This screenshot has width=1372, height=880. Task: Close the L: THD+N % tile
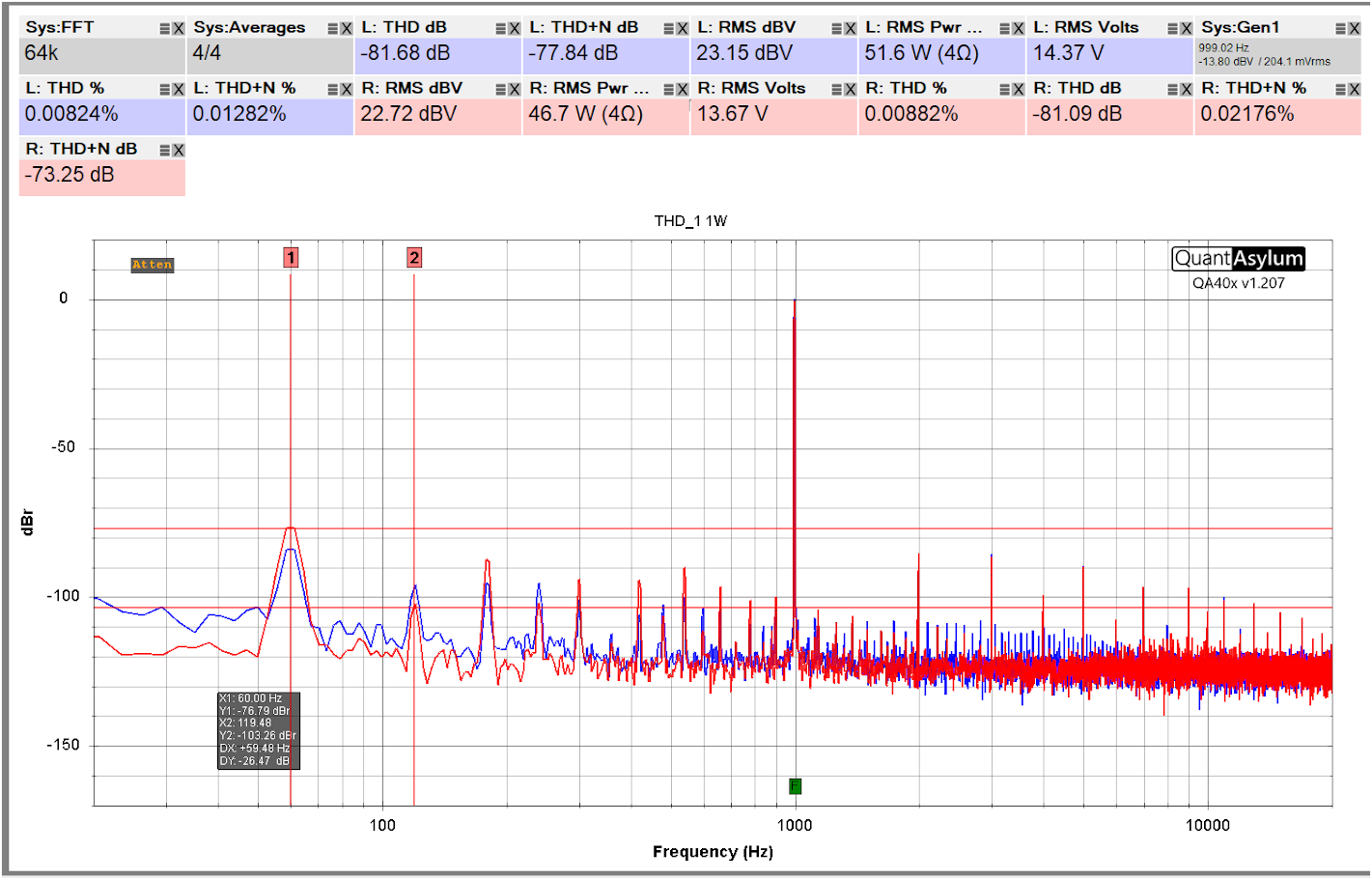(x=347, y=90)
